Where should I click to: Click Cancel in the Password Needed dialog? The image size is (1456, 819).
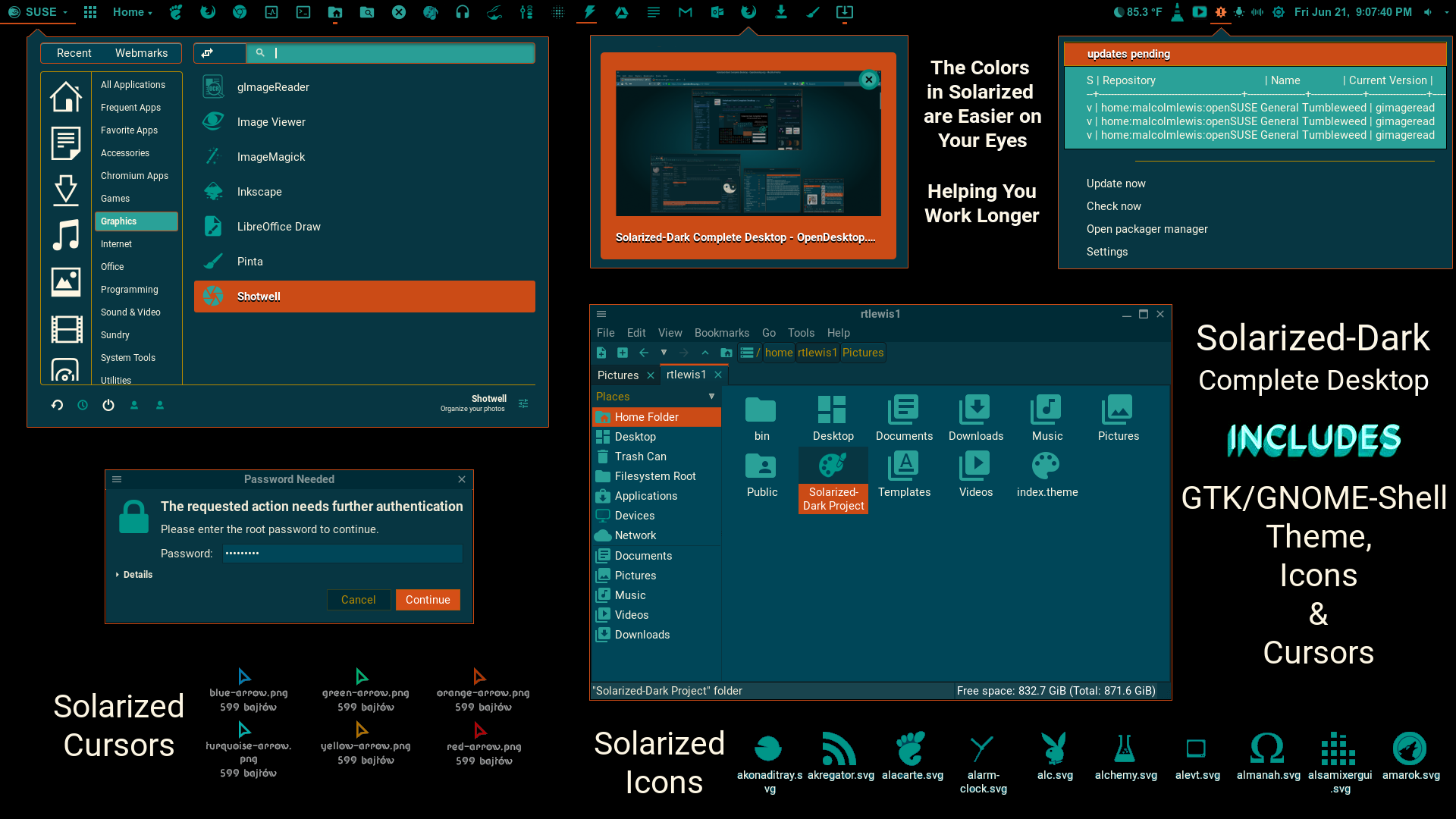coord(359,600)
